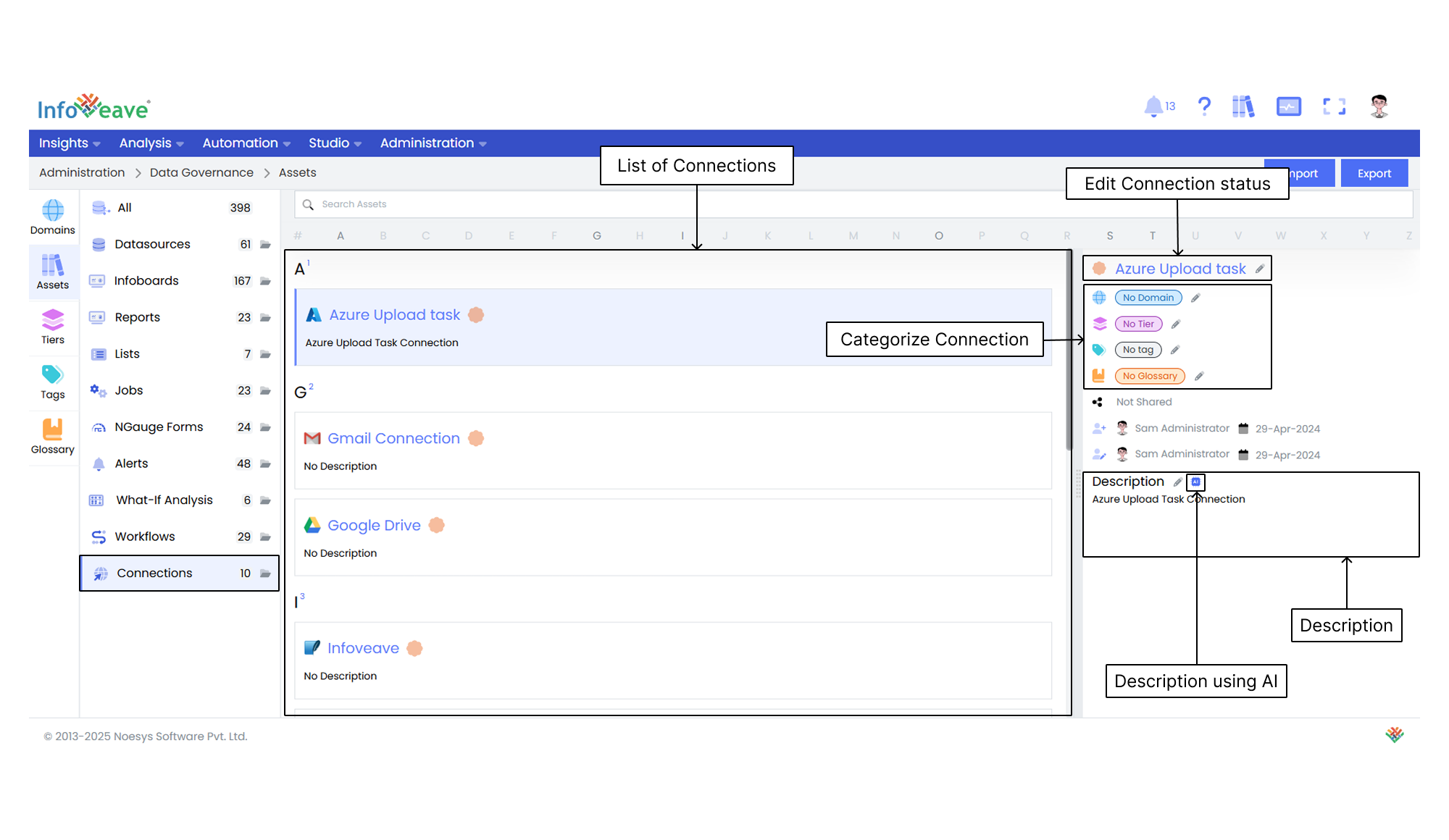Edit the No Tier assignment pencil

click(x=1176, y=324)
